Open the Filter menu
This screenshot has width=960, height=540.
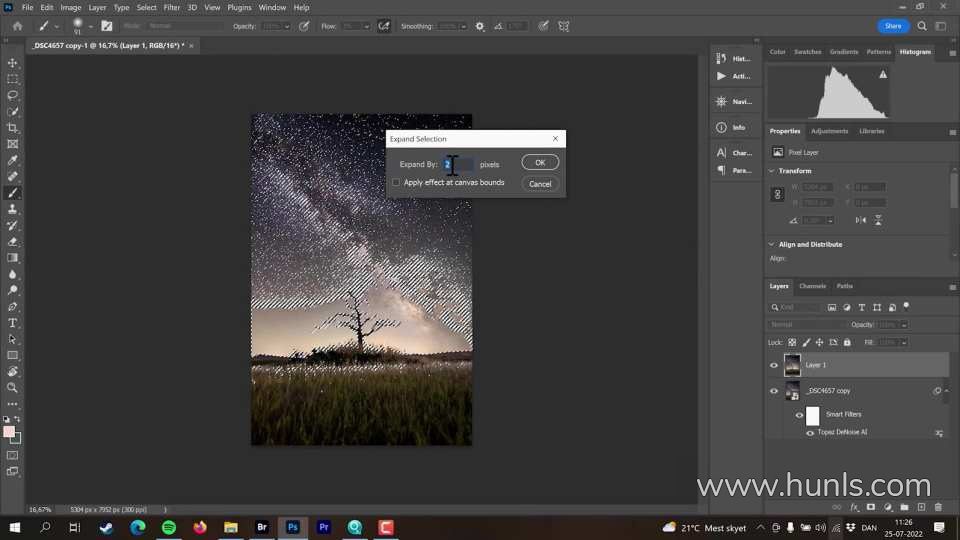click(172, 7)
